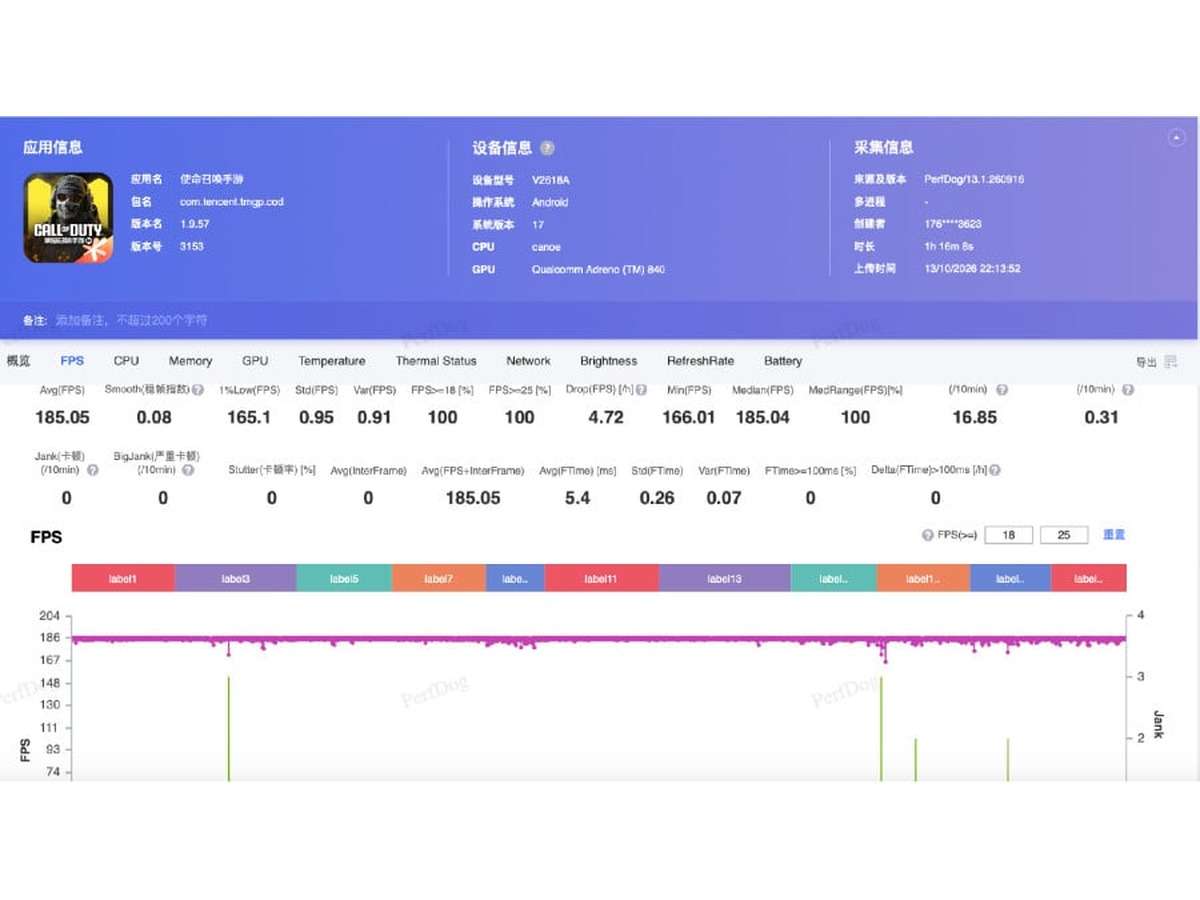The width and height of the screenshot is (1200, 900).
Task: Go to the Temperature tab
Action: click(x=332, y=361)
